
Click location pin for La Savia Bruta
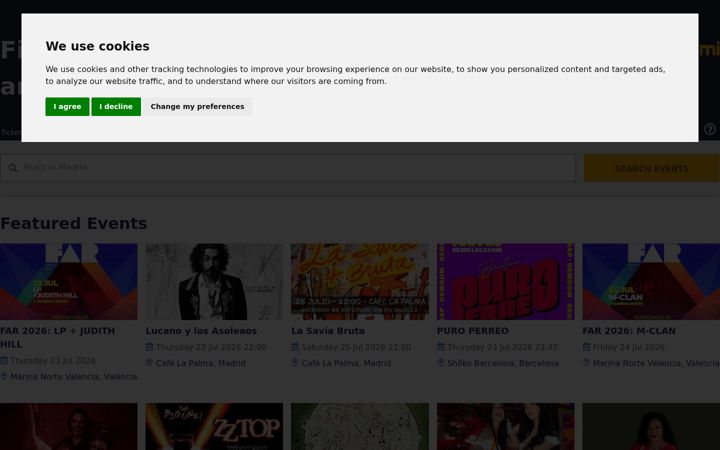pyautogui.click(x=295, y=363)
